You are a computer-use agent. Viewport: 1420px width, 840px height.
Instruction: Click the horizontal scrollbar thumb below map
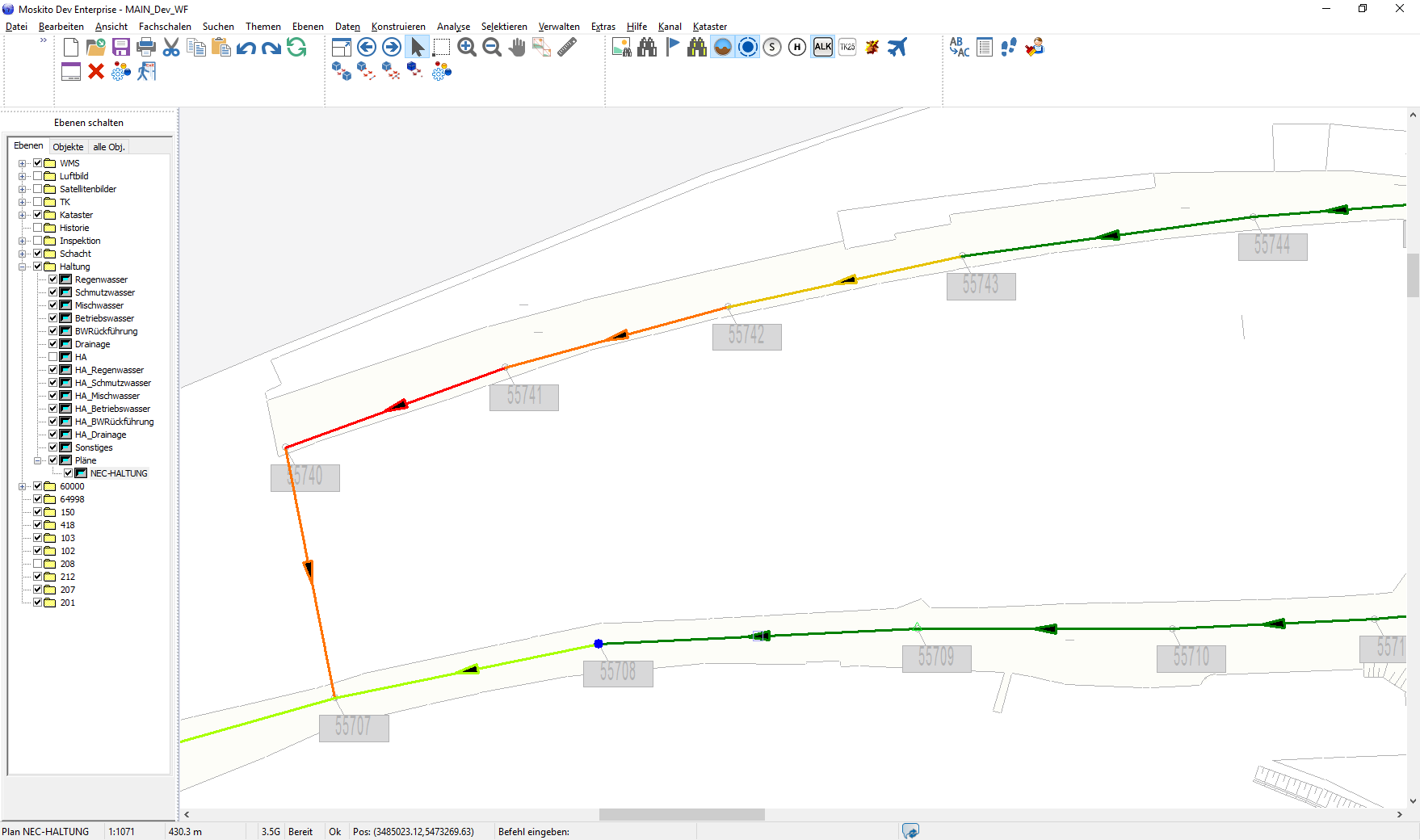point(681,814)
